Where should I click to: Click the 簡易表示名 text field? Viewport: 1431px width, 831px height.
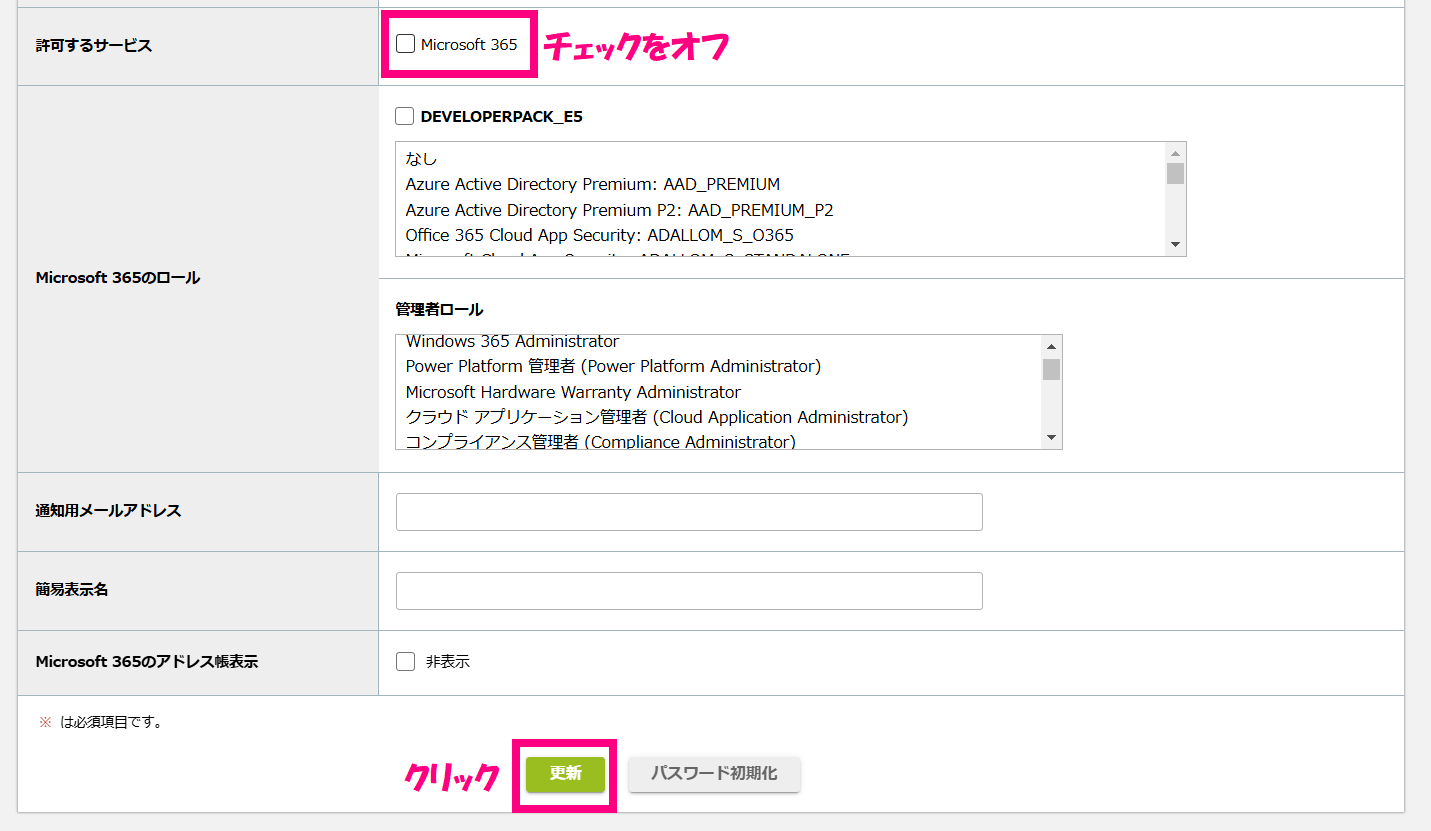click(x=689, y=590)
